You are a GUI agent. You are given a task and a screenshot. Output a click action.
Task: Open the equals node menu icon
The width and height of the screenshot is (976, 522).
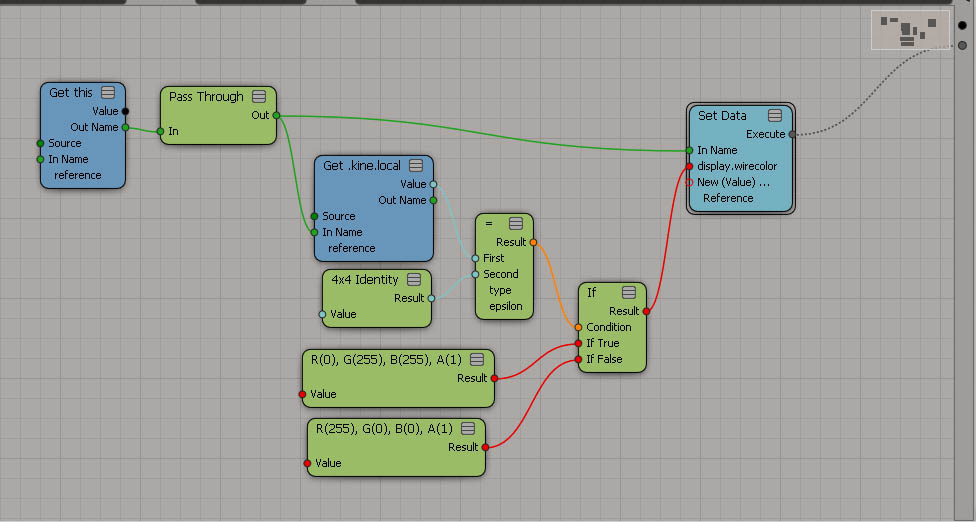click(x=515, y=223)
